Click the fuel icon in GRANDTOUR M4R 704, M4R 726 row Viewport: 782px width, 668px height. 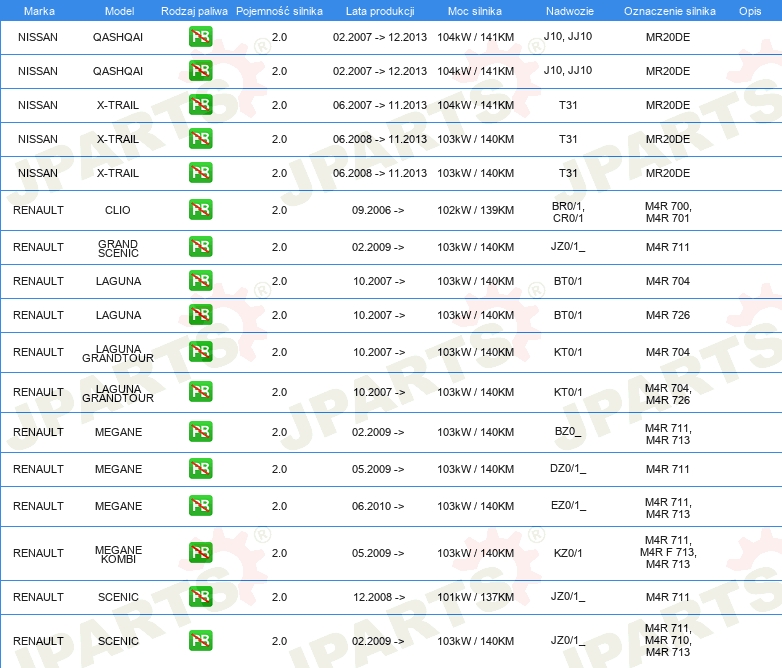click(x=200, y=392)
